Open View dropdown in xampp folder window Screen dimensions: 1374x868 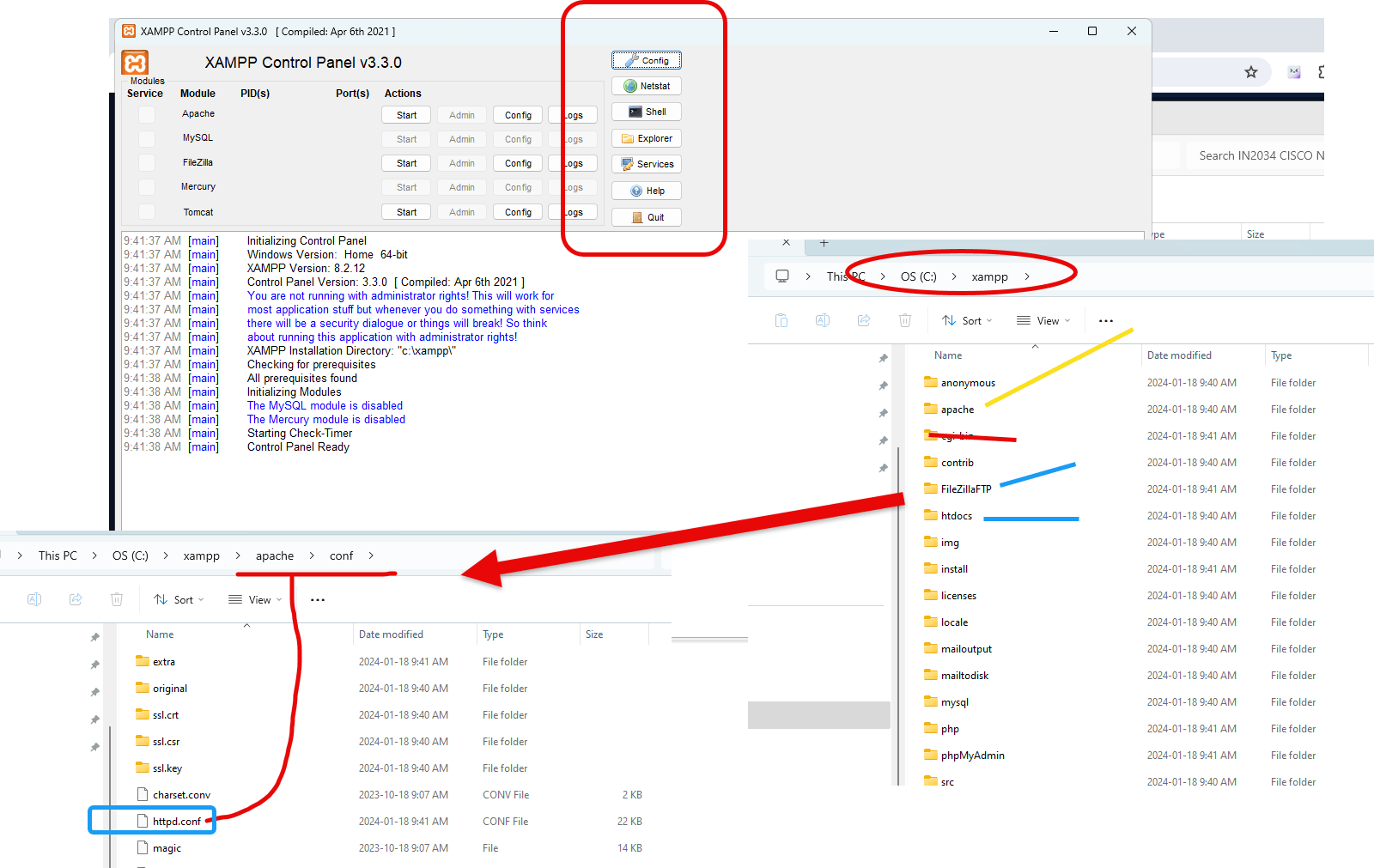click(x=1043, y=320)
